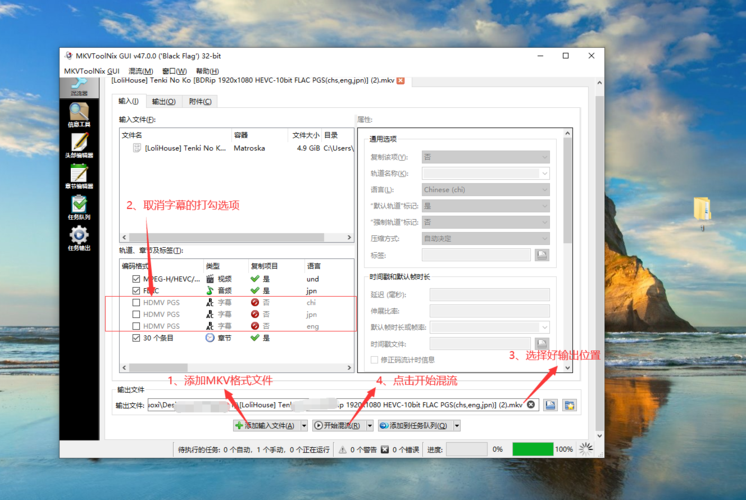The image size is (746, 500).
Task: Check the HDMV PGS eng subtitle track
Action: tap(136, 326)
